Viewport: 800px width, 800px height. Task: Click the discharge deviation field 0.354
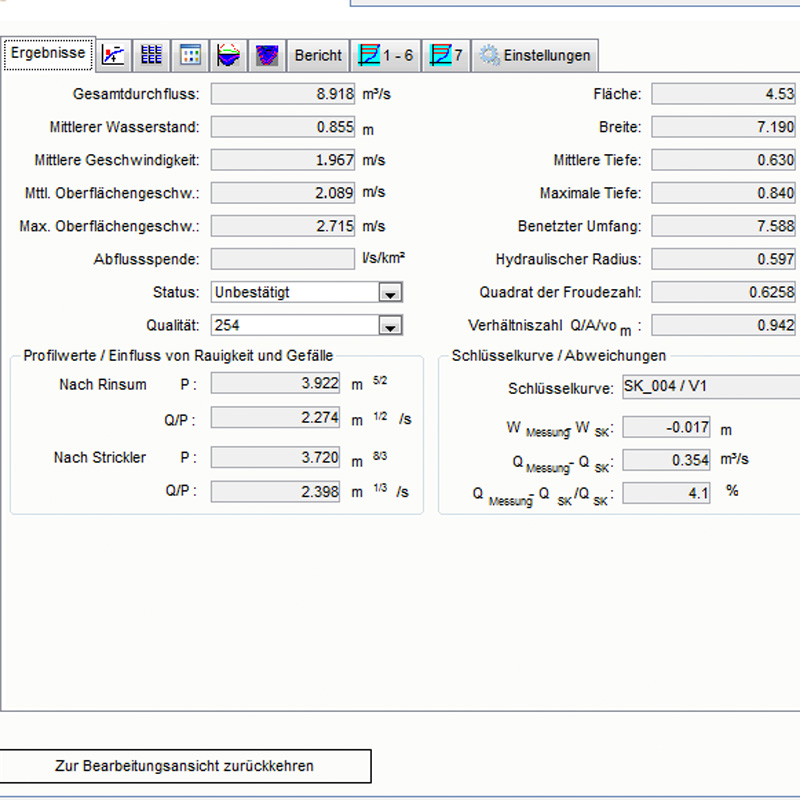pyautogui.click(x=666, y=460)
